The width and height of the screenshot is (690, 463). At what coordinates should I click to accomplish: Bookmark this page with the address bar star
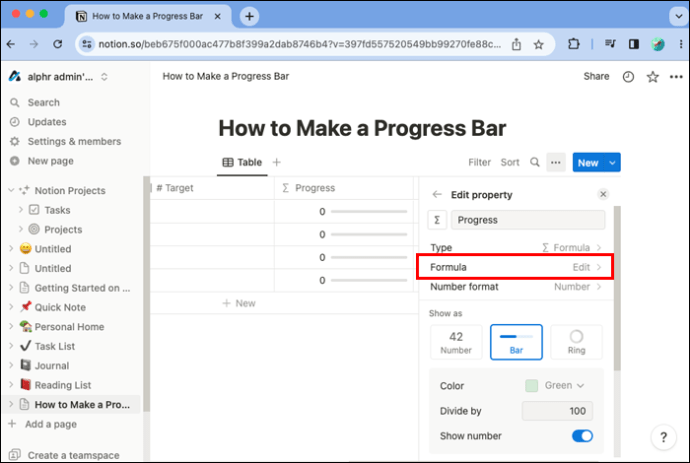[x=539, y=44]
